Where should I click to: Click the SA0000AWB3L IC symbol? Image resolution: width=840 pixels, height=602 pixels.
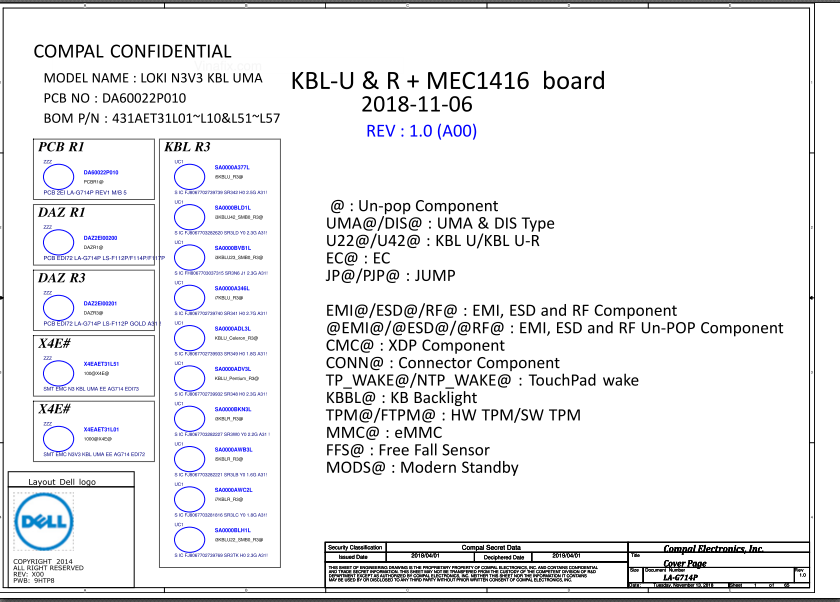point(191,458)
